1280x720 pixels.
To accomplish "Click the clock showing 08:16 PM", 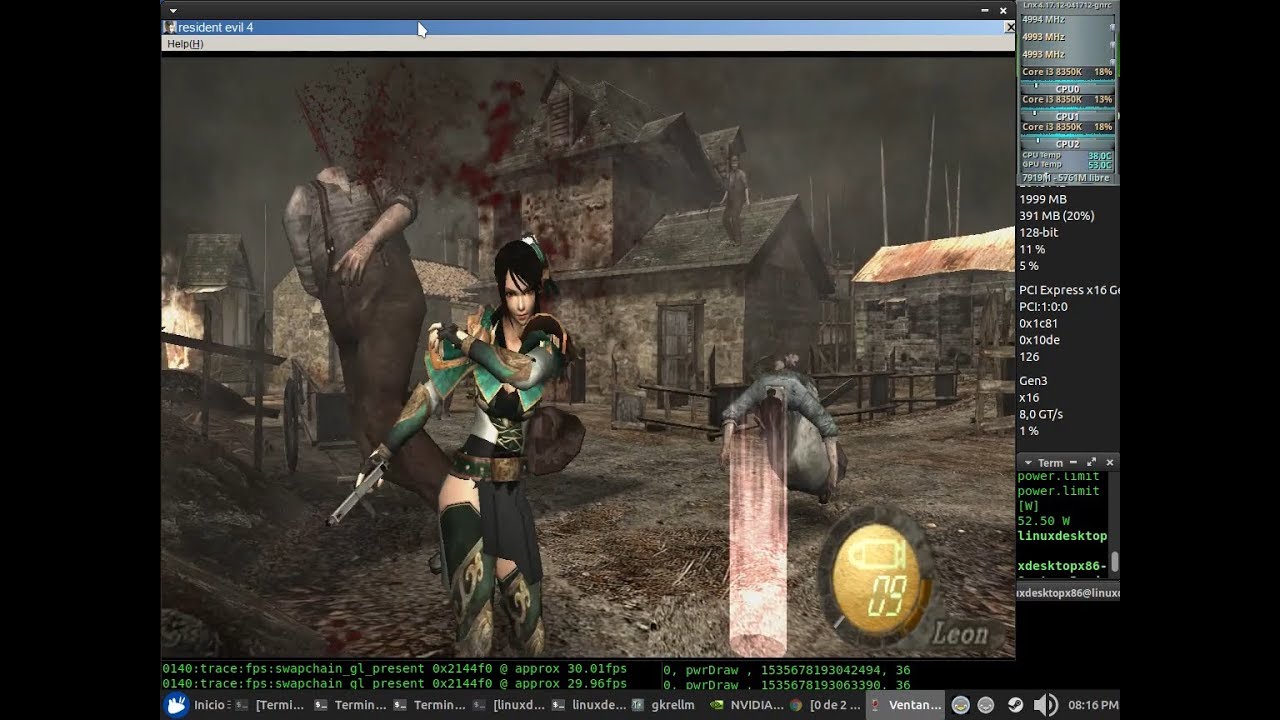I will tap(1093, 705).
